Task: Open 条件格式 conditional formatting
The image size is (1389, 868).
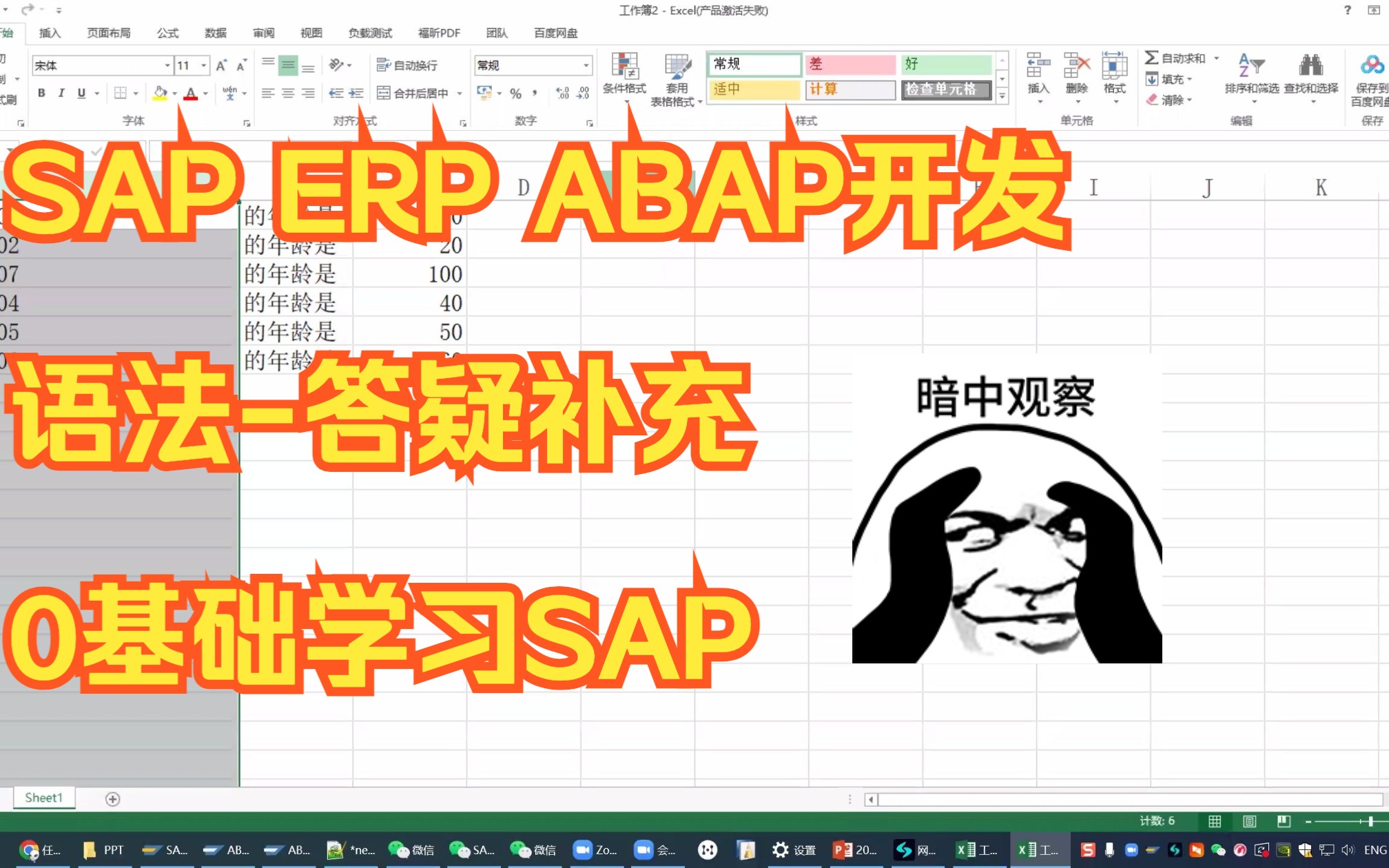Action: coord(625,77)
